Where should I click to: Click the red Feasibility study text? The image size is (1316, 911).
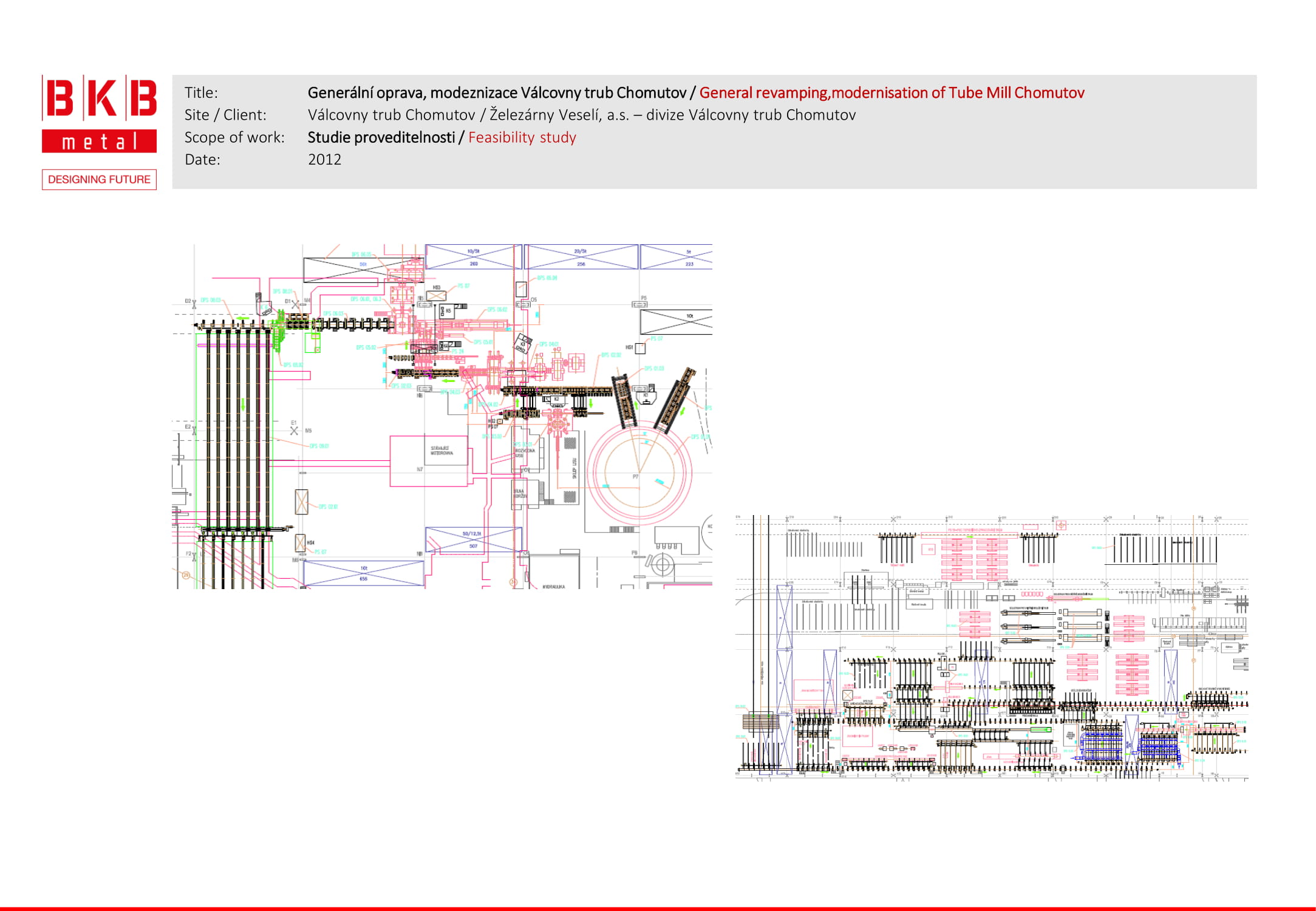(522, 138)
